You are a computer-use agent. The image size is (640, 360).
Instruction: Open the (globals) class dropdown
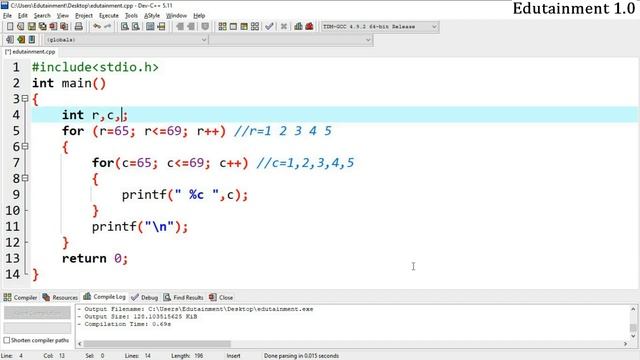tap(126, 40)
